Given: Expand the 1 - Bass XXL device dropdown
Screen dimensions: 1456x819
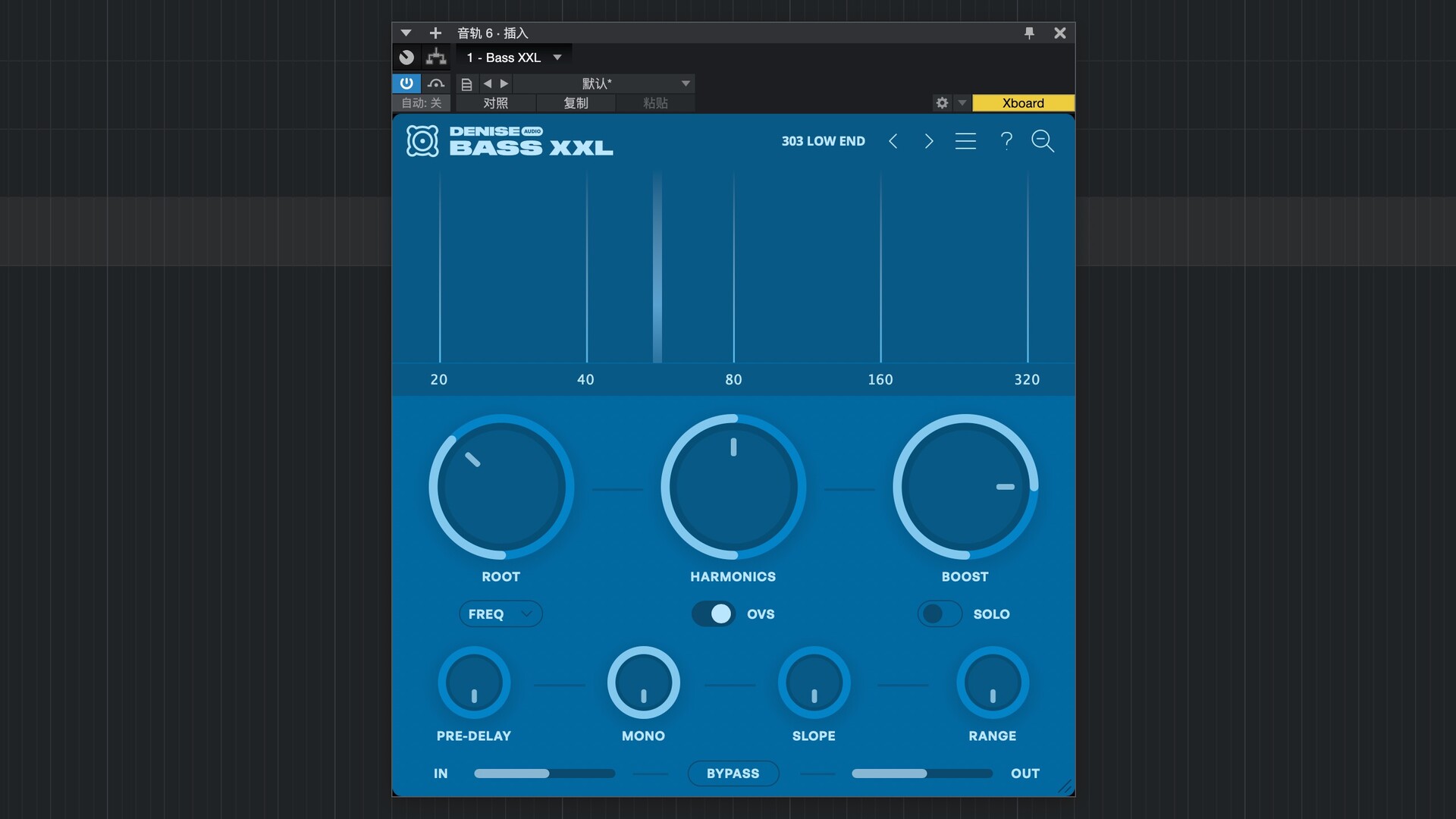Looking at the screenshot, I should click(x=557, y=58).
